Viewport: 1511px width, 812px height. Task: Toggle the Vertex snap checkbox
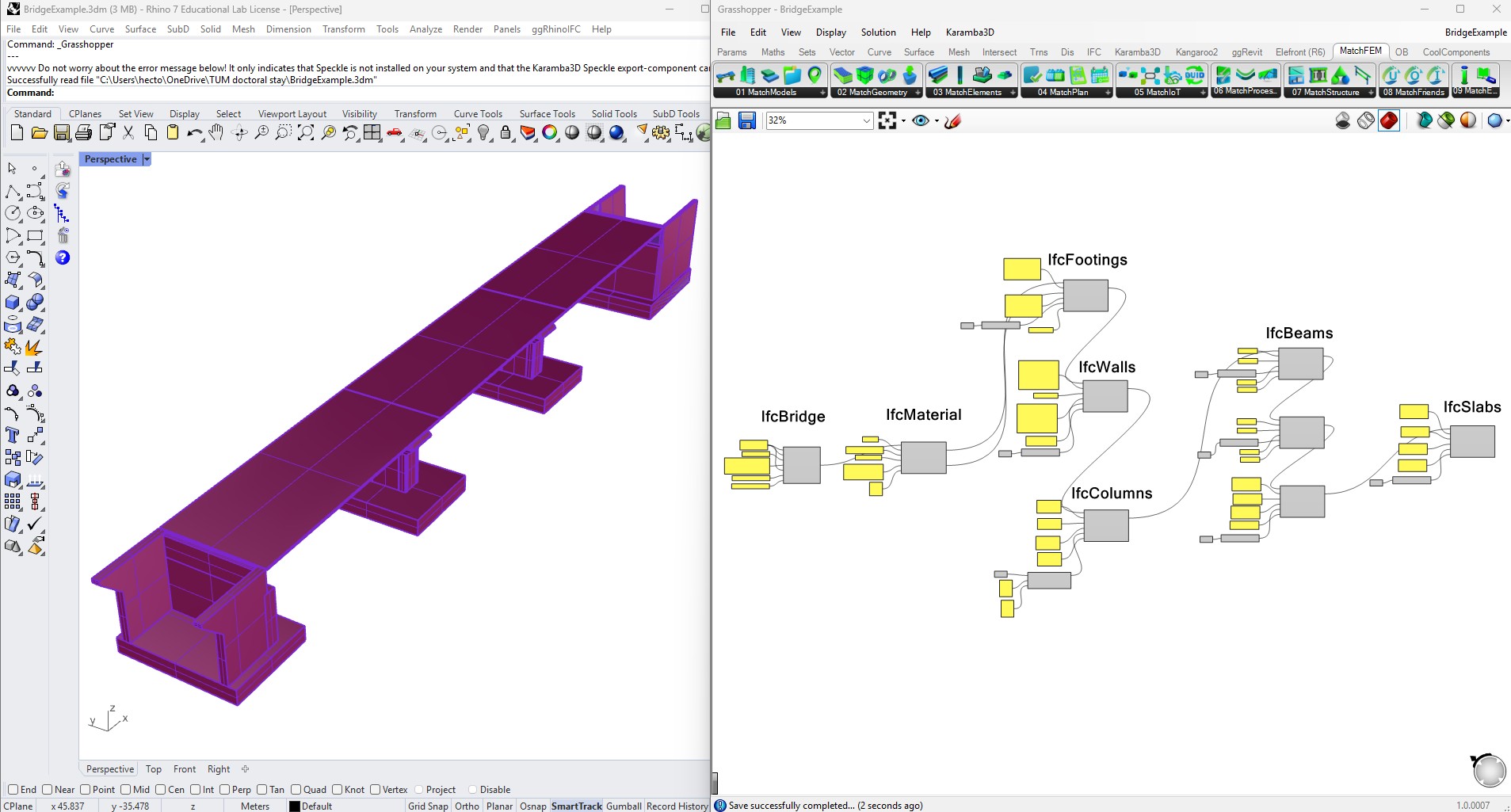point(376,789)
